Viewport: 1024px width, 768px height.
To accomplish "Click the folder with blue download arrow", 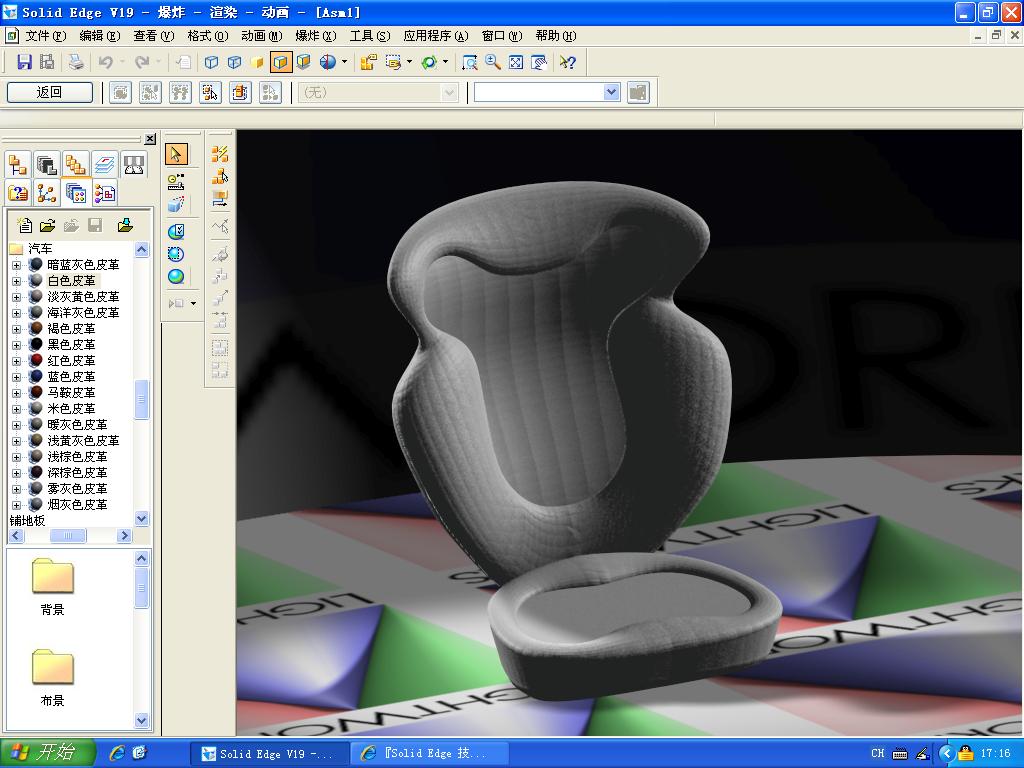I will click(125, 225).
